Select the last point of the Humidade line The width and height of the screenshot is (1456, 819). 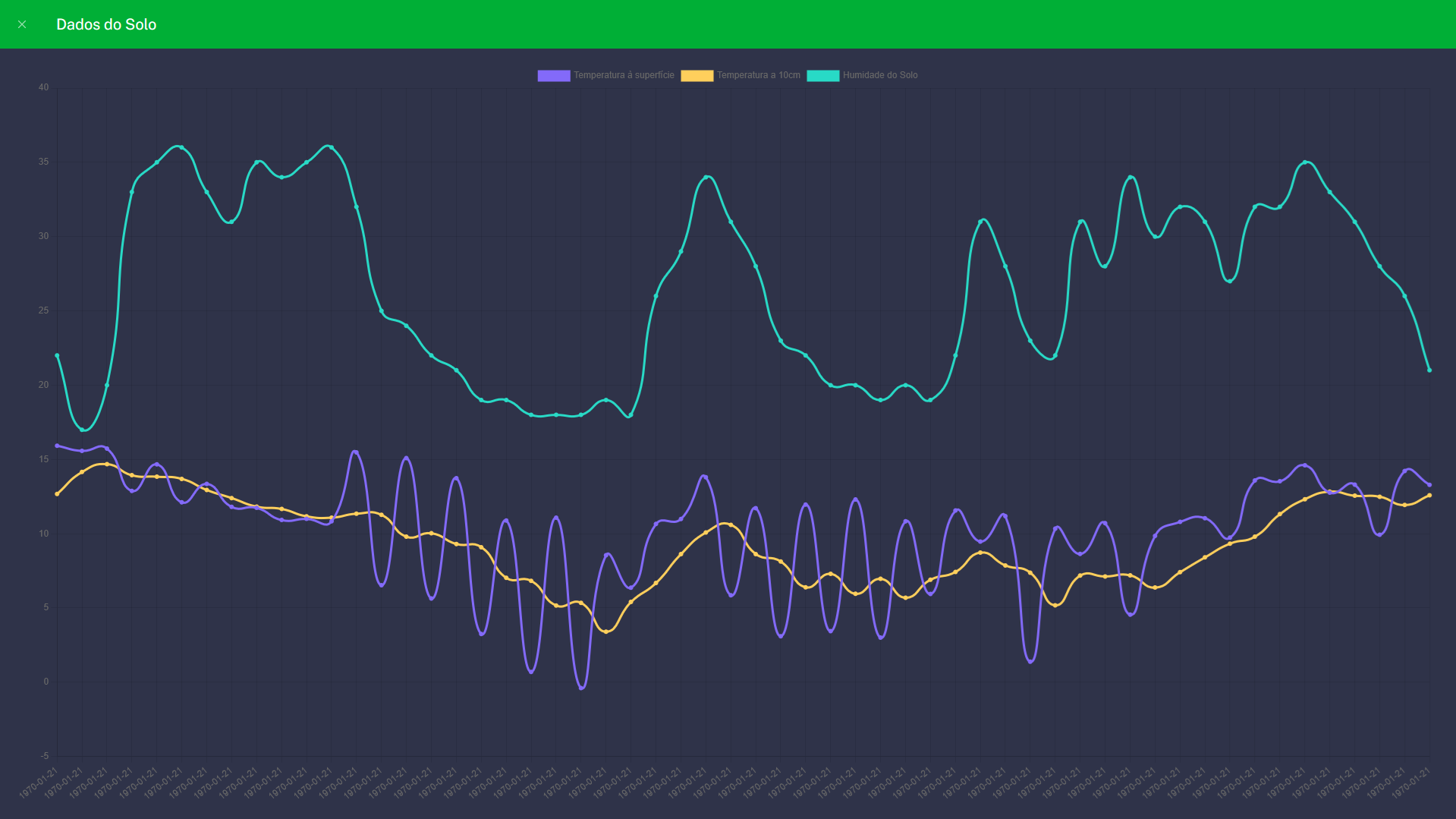pos(1429,370)
